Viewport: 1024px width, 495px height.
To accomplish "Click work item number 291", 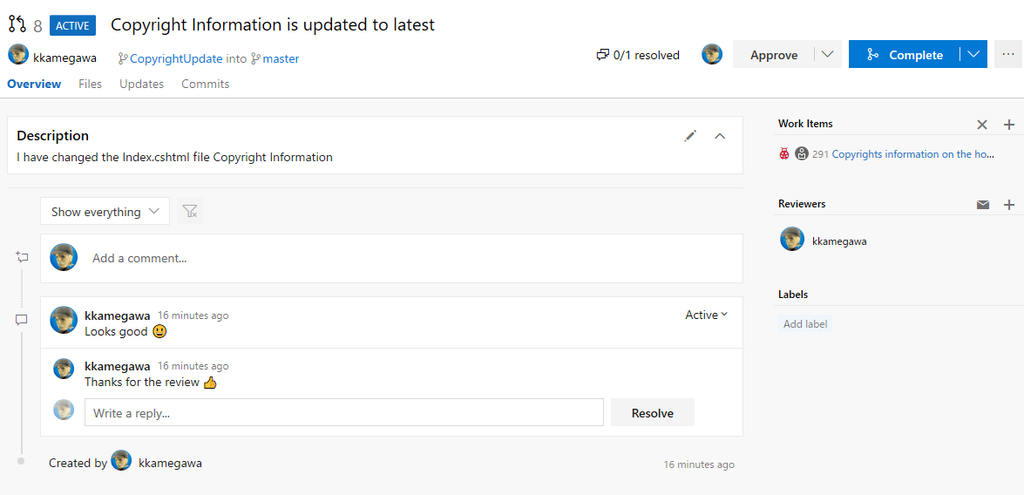I will (x=820, y=154).
